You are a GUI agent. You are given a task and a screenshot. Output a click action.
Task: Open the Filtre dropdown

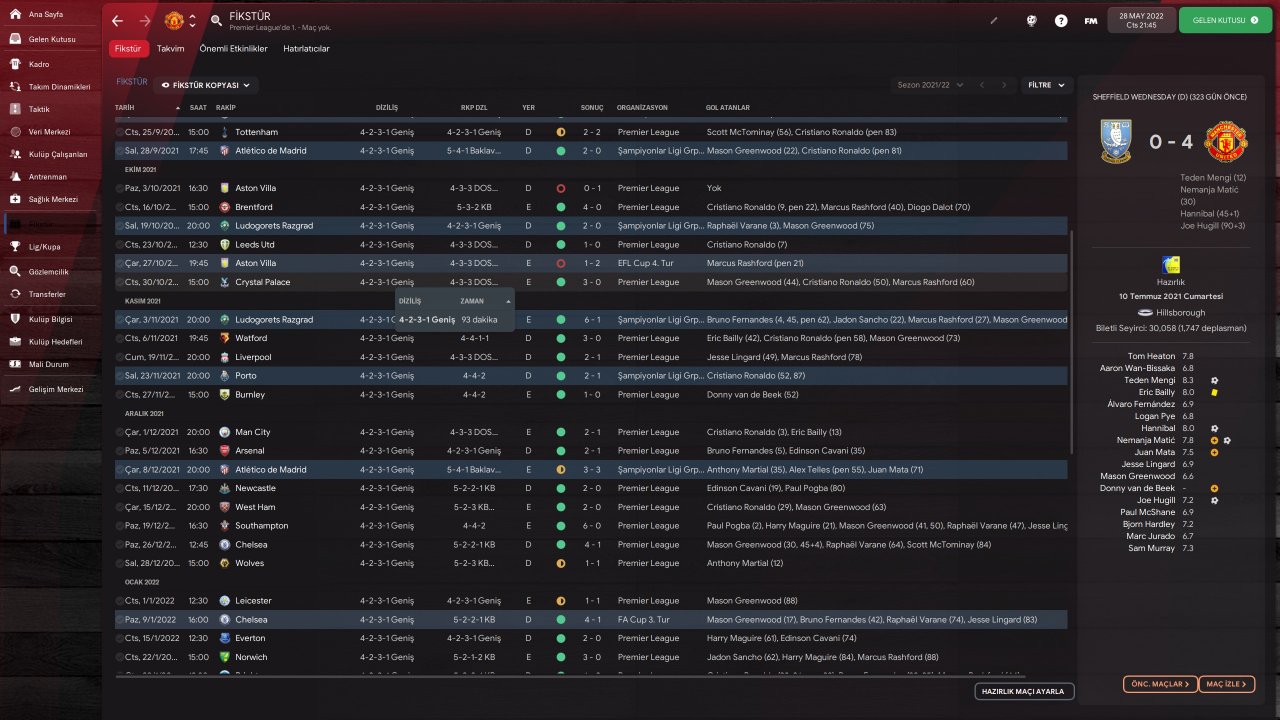[1047, 86]
